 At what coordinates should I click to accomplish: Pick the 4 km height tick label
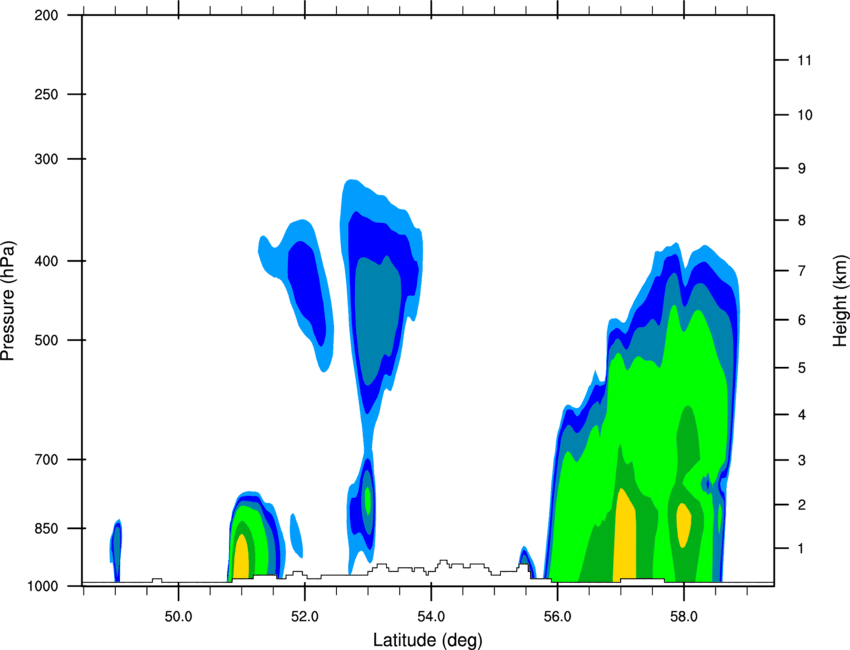(802, 415)
